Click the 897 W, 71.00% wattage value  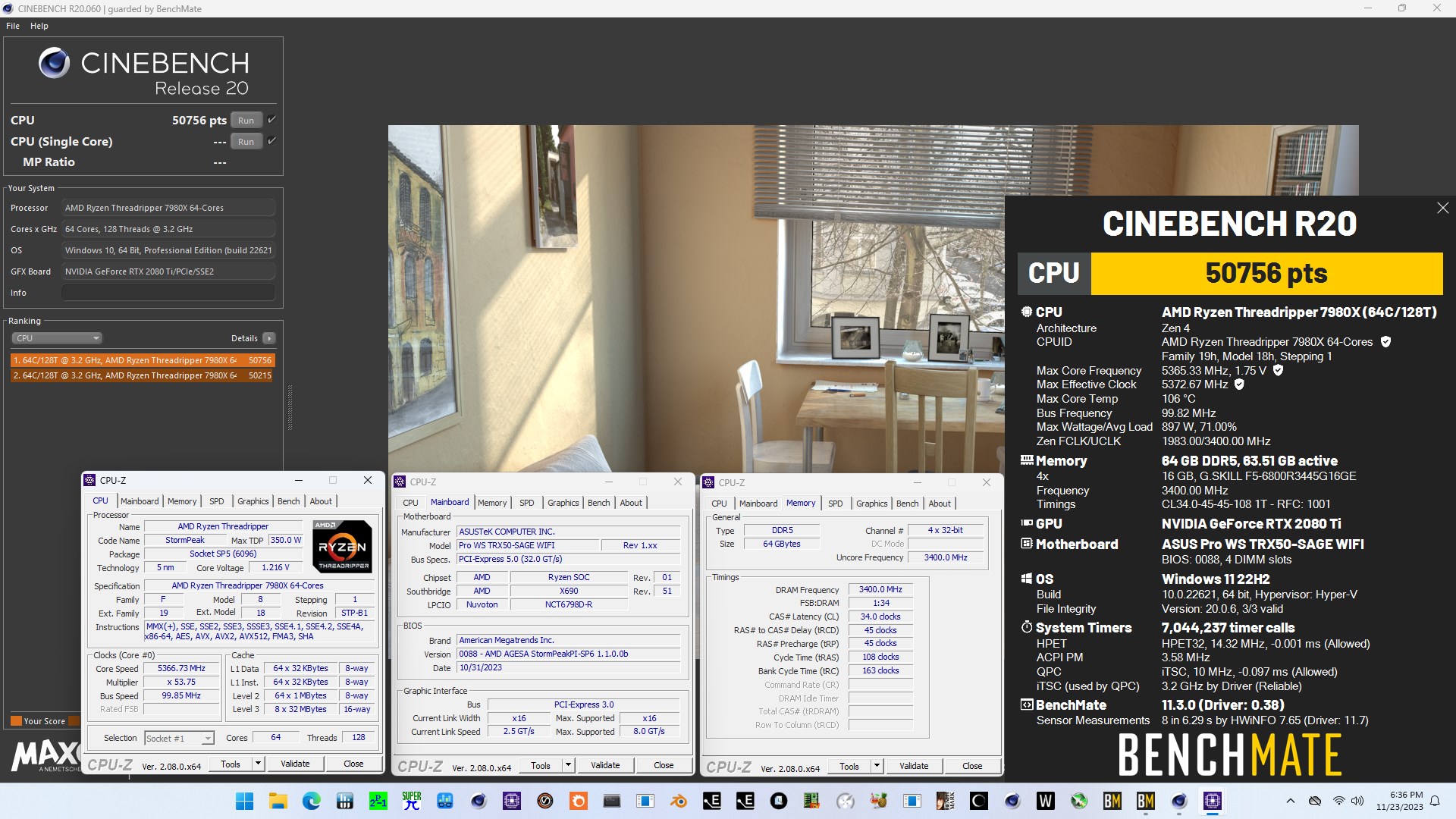click(1199, 427)
